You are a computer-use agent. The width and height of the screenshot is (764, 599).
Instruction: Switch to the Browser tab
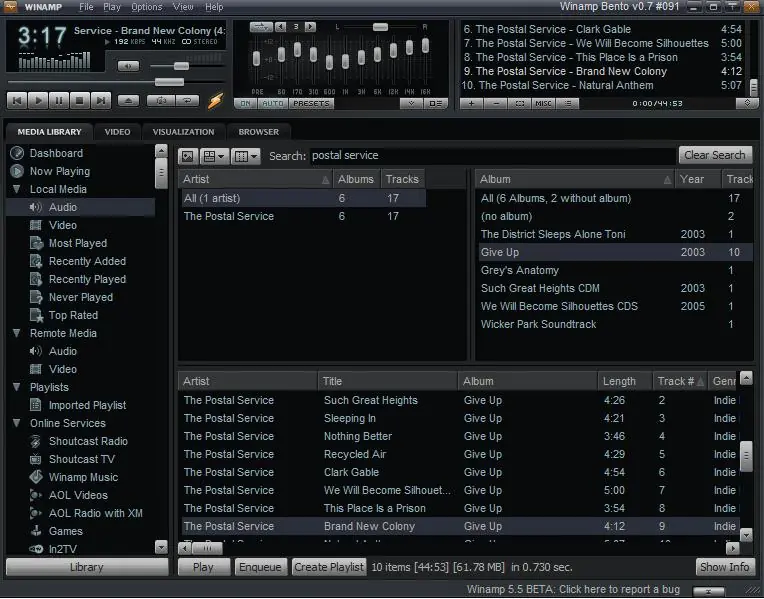click(x=259, y=132)
